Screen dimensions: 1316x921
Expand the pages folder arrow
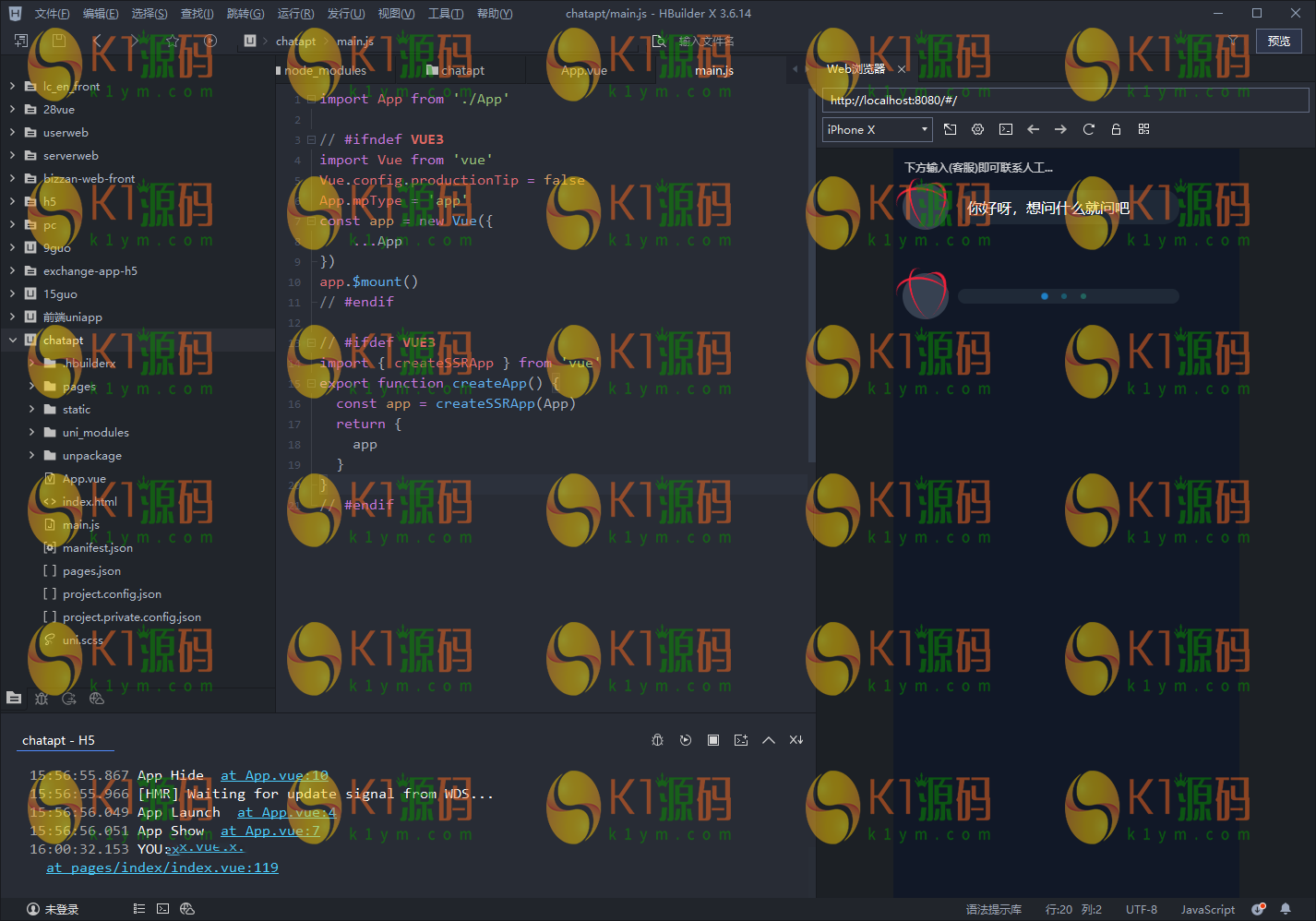click(x=32, y=386)
